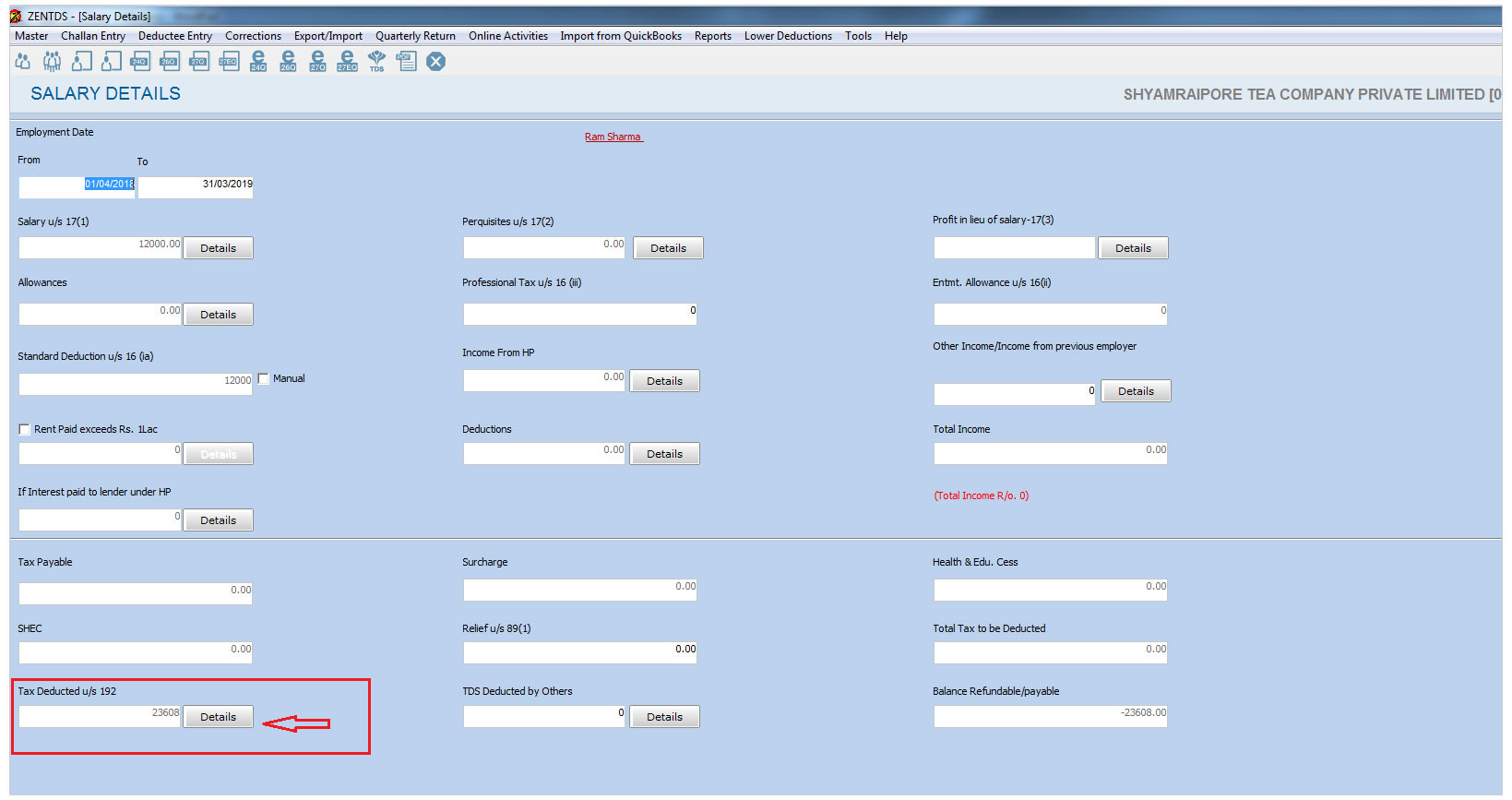Click the PDF document toolbar icon
This screenshot has height=800, width=1512.
point(406,61)
